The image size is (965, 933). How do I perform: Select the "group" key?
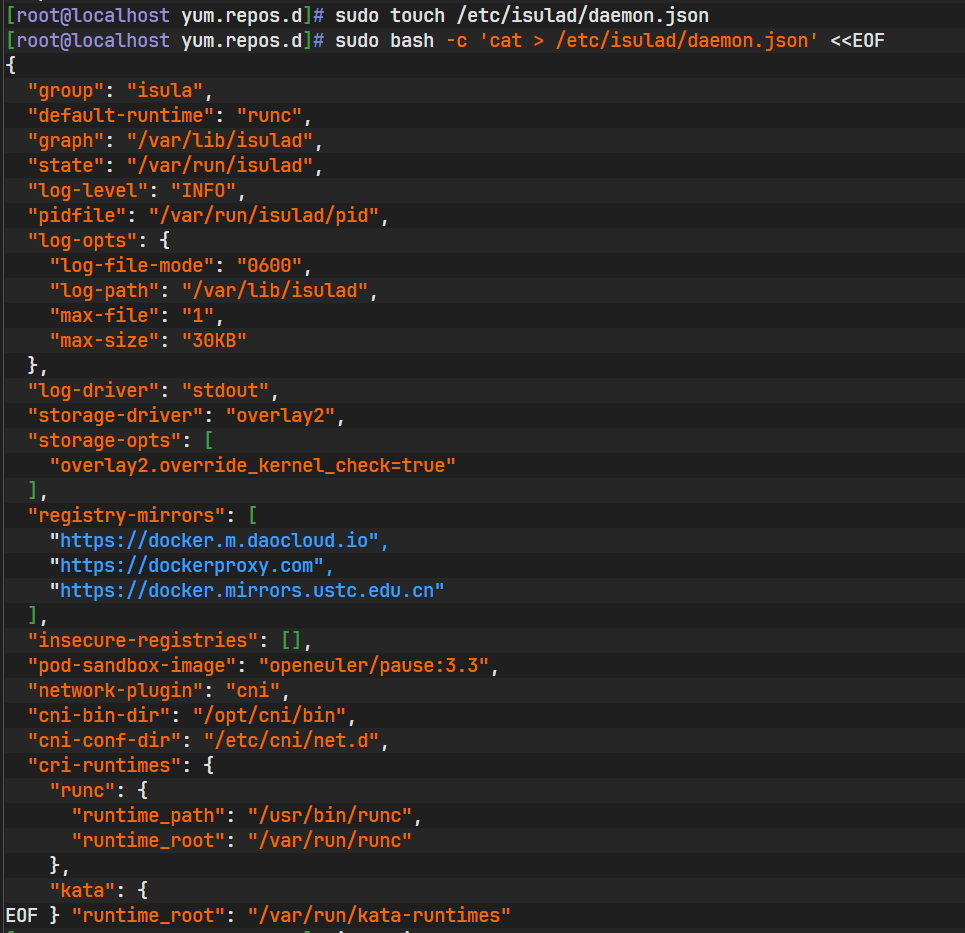tap(66, 90)
